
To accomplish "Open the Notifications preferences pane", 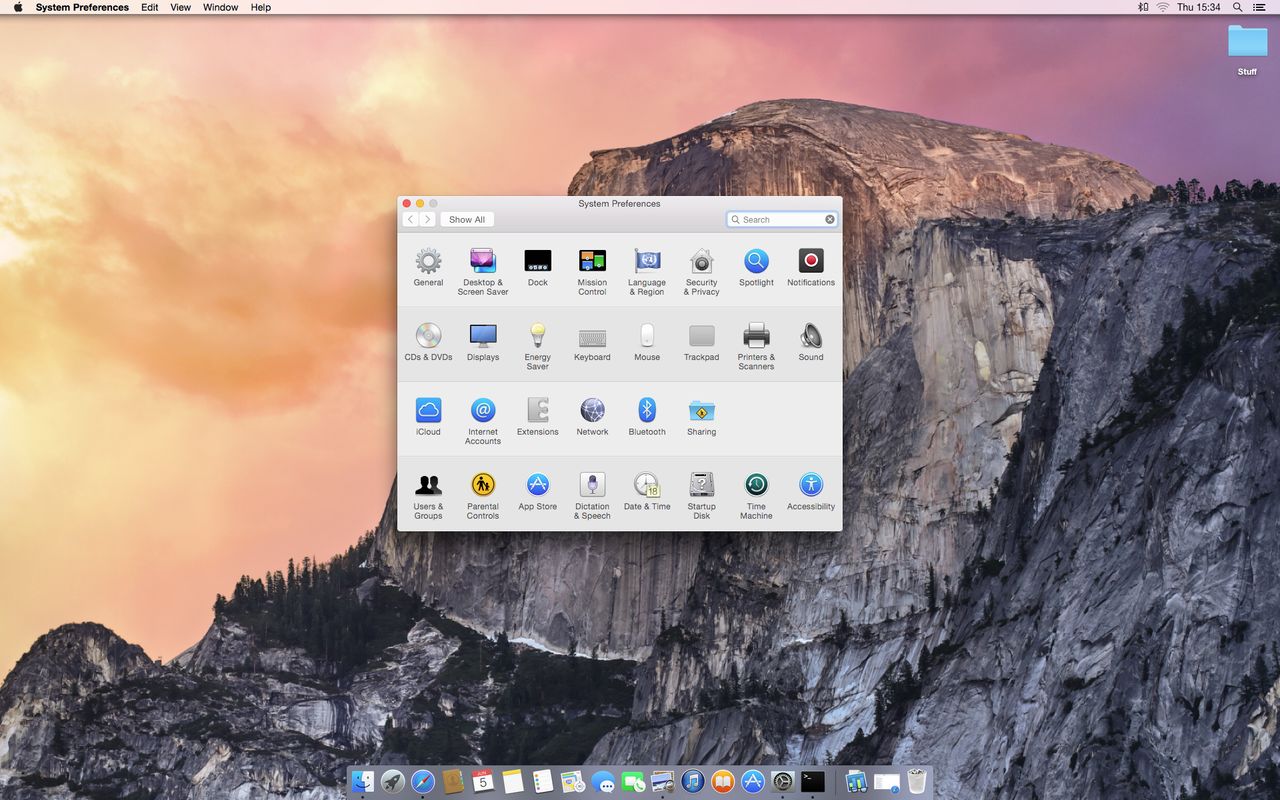I will (x=811, y=267).
